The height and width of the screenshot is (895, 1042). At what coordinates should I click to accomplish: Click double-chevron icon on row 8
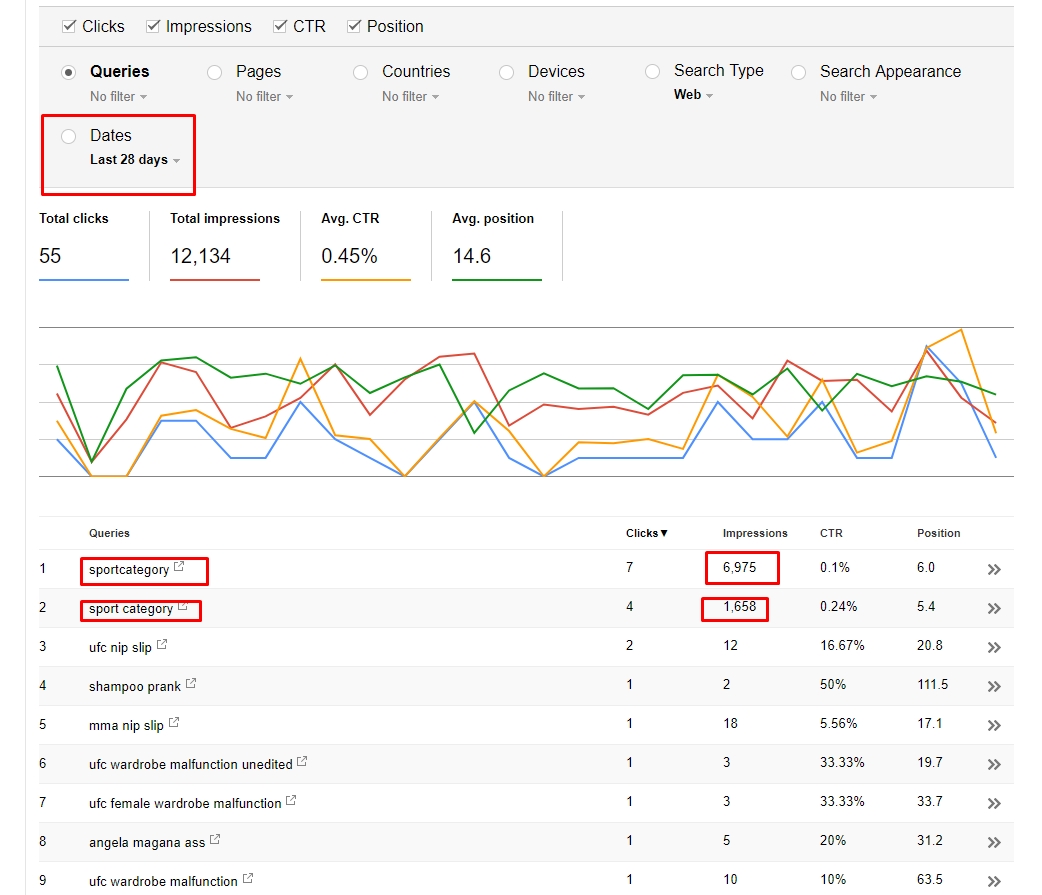[993, 842]
